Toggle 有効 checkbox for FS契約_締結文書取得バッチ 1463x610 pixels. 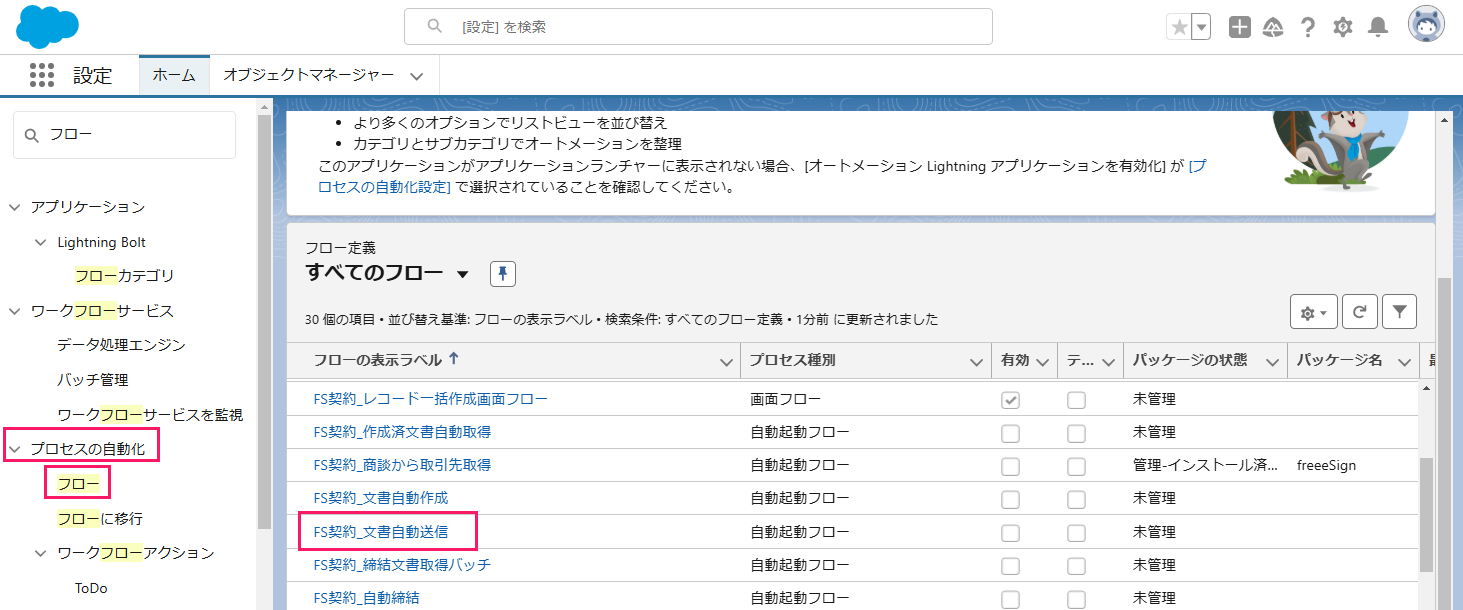tap(1011, 566)
